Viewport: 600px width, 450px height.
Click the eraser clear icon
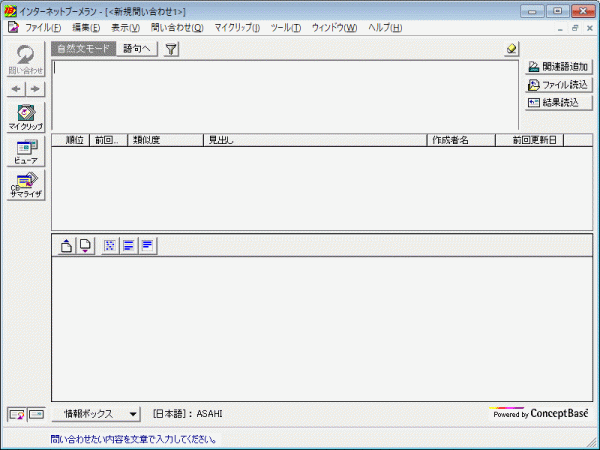coord(511,49)
